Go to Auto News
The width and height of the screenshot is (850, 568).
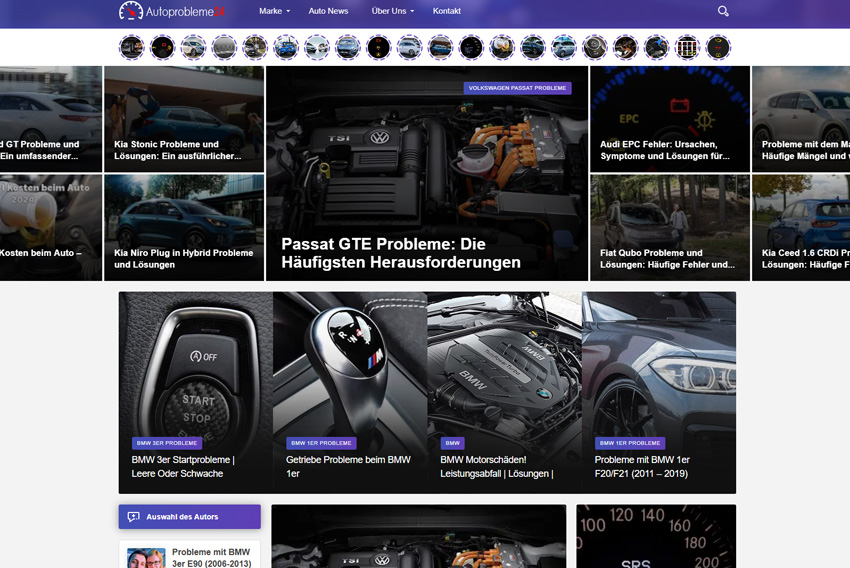[328, 11]
